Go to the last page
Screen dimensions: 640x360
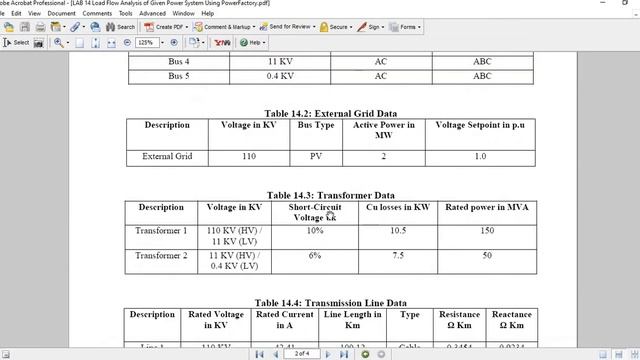[344, 354]
